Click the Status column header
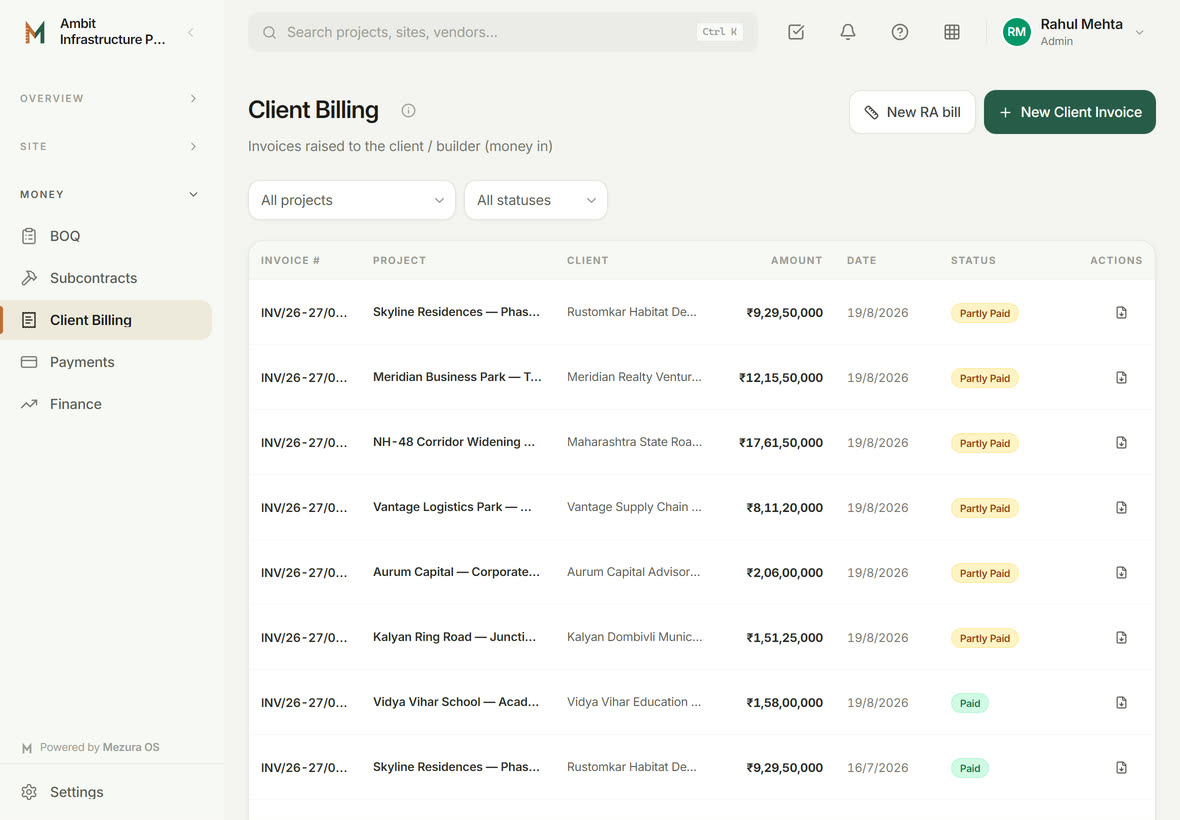The height and width of the screenshot is (820, 1180). (x=973, y=260)
